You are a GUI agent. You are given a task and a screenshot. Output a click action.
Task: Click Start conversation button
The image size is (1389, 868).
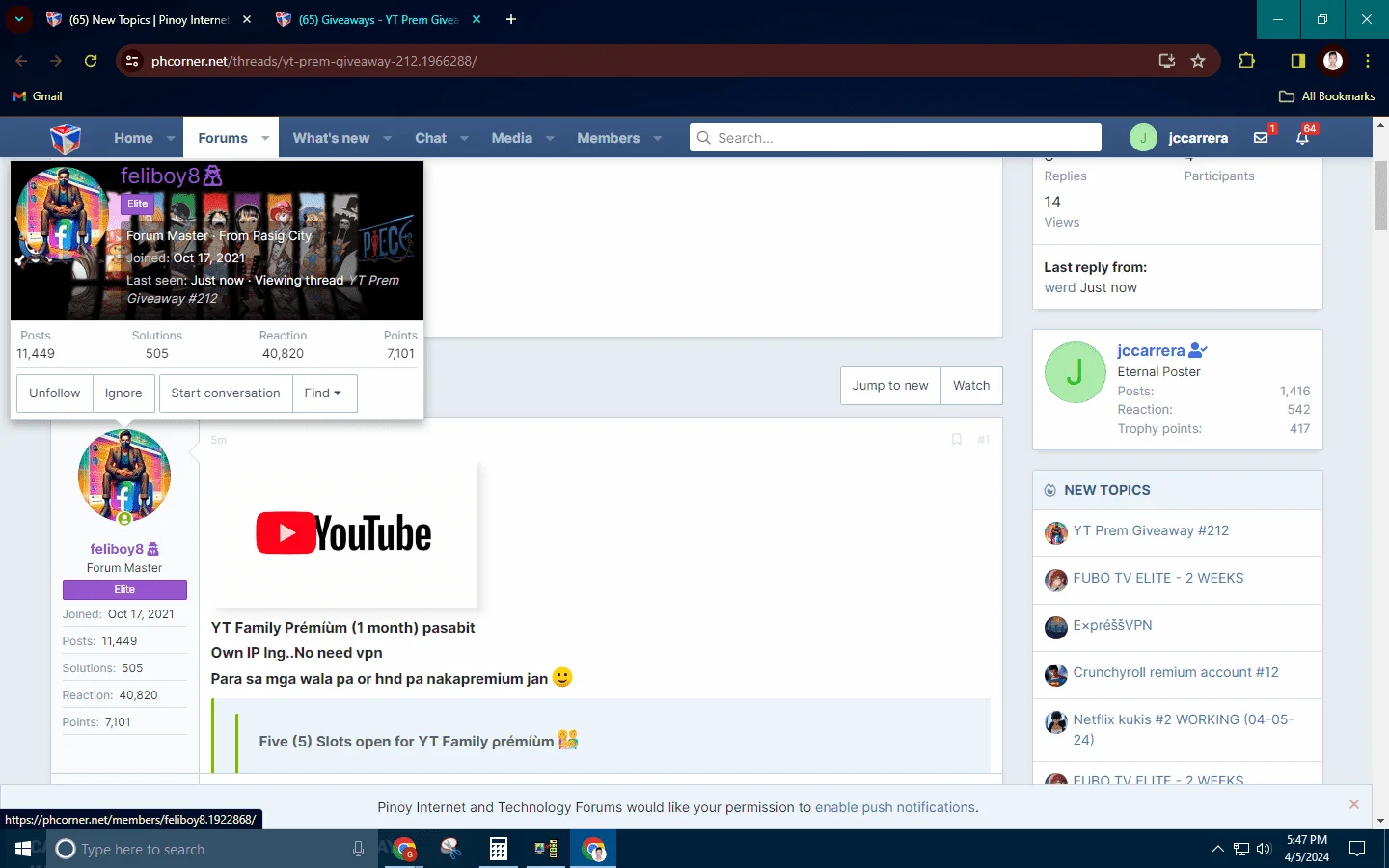[x=226, y=393]
